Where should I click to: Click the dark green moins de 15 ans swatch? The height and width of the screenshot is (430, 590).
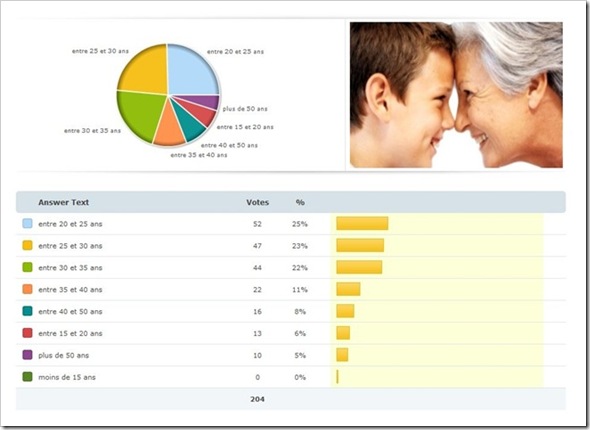click(27, 377)
